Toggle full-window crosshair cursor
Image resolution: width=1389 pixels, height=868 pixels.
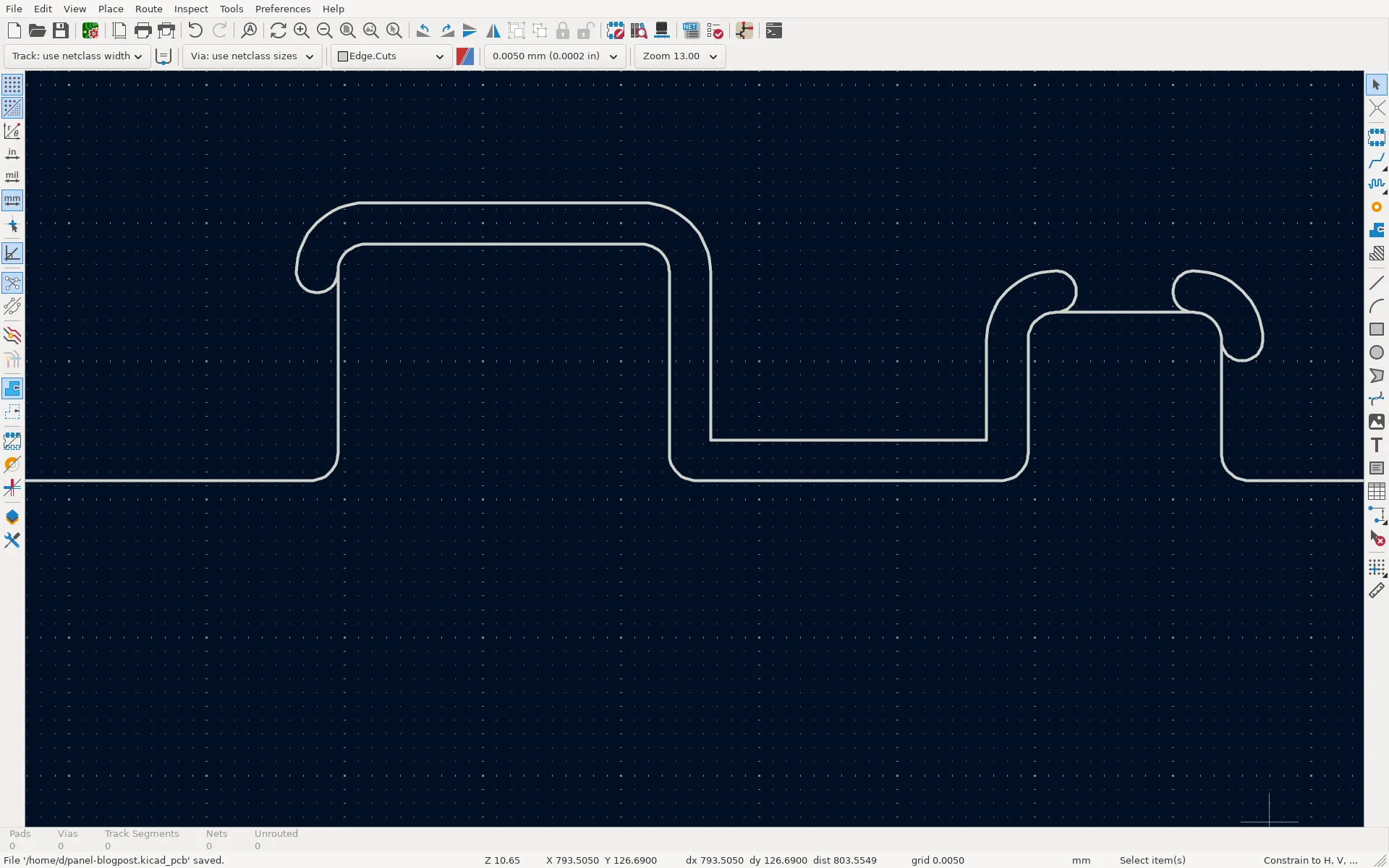[12, 226]
